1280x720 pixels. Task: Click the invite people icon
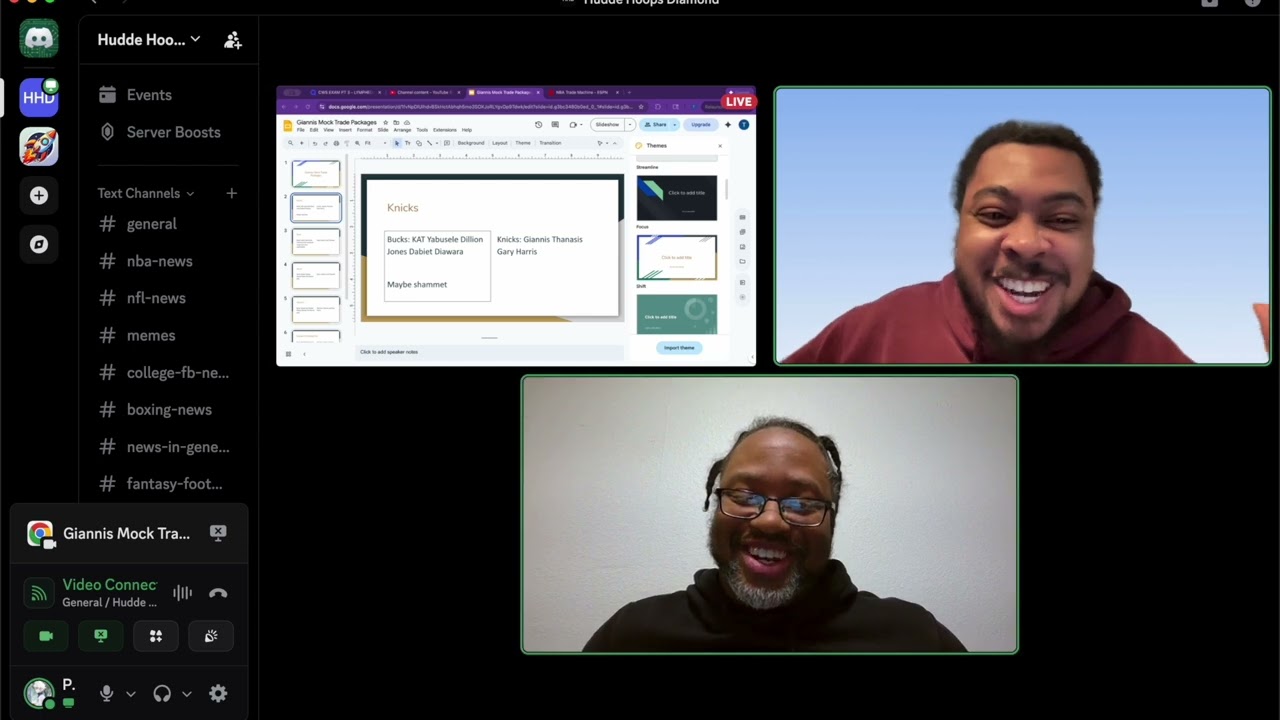coord(233,40)
